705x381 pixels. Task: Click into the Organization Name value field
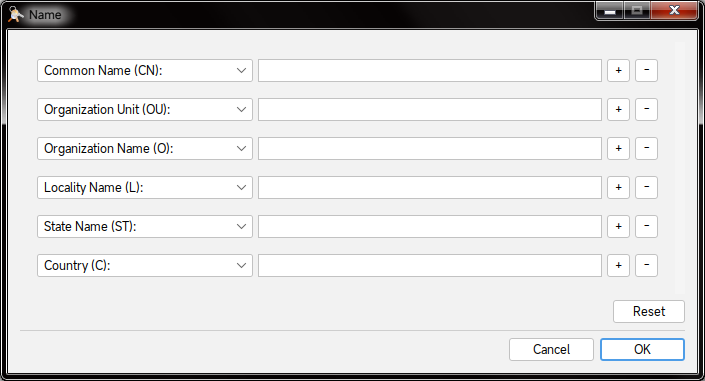click(430, 148)
